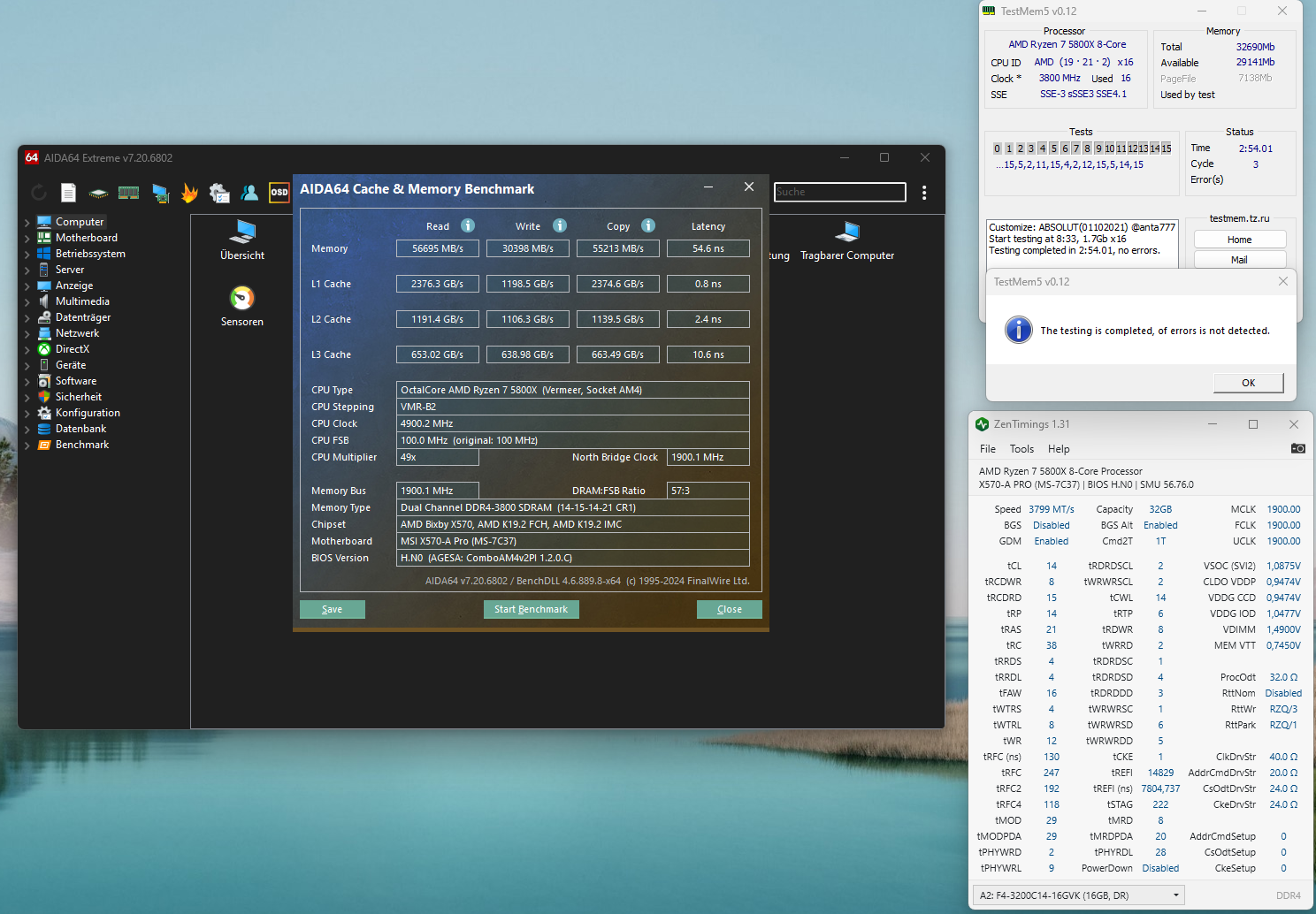The width and height of the screenshot is (1316, 914).
Task: Open the Help menu in ZenTimings
Action: [x=1059, y=449]
